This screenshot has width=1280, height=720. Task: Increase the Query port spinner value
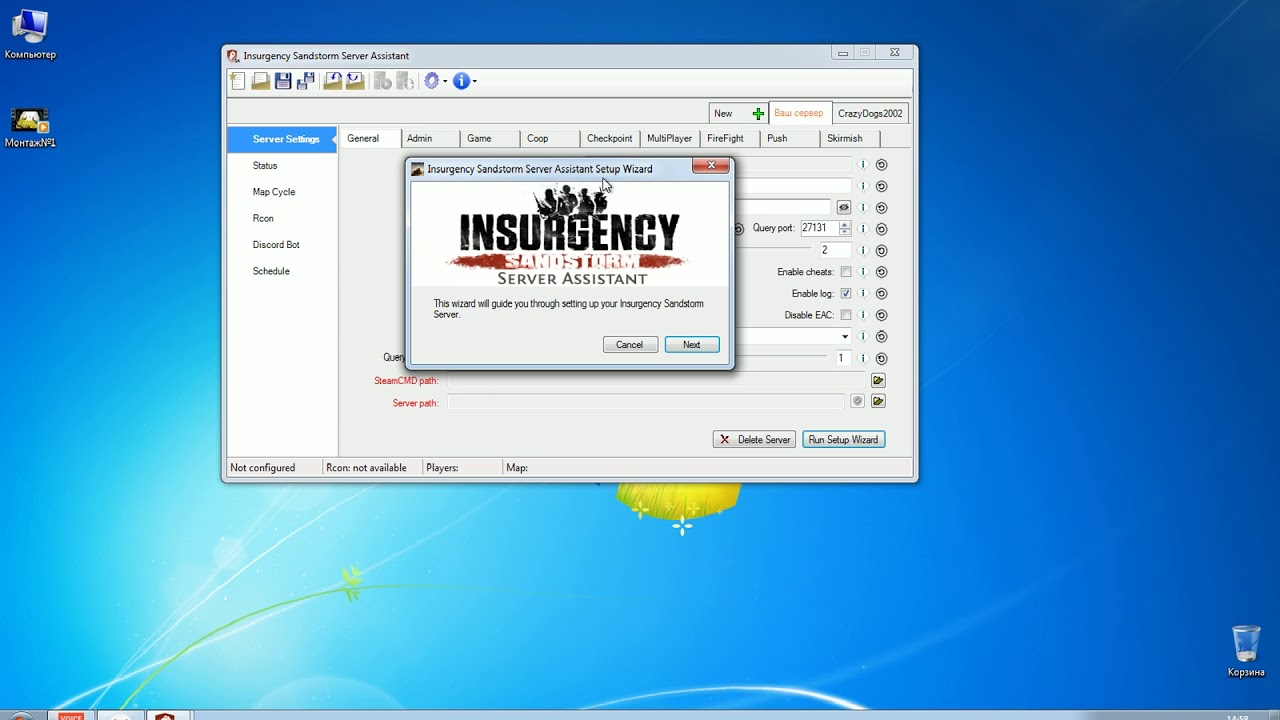click(x=845, y=225)
